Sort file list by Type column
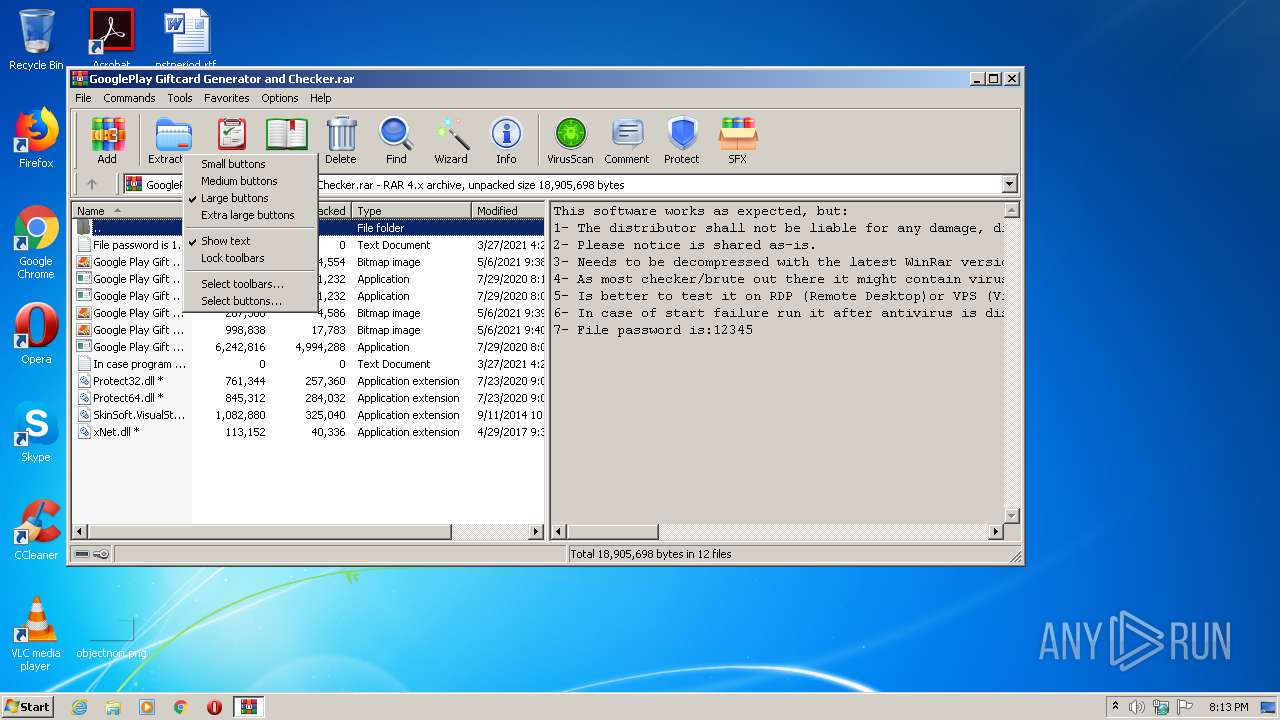 (x=411, y=211)
